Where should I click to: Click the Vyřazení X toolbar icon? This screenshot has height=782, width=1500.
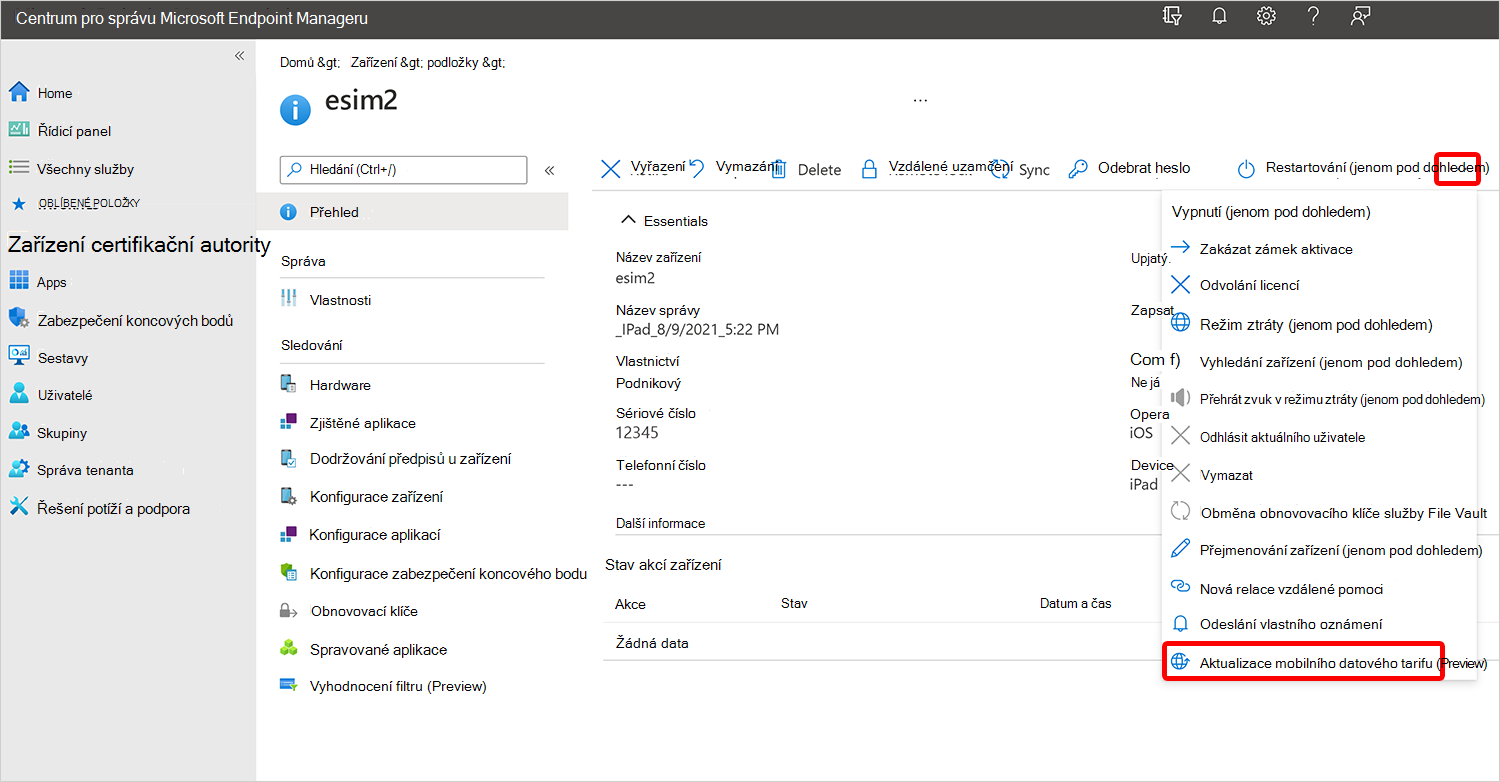(610, 169)
